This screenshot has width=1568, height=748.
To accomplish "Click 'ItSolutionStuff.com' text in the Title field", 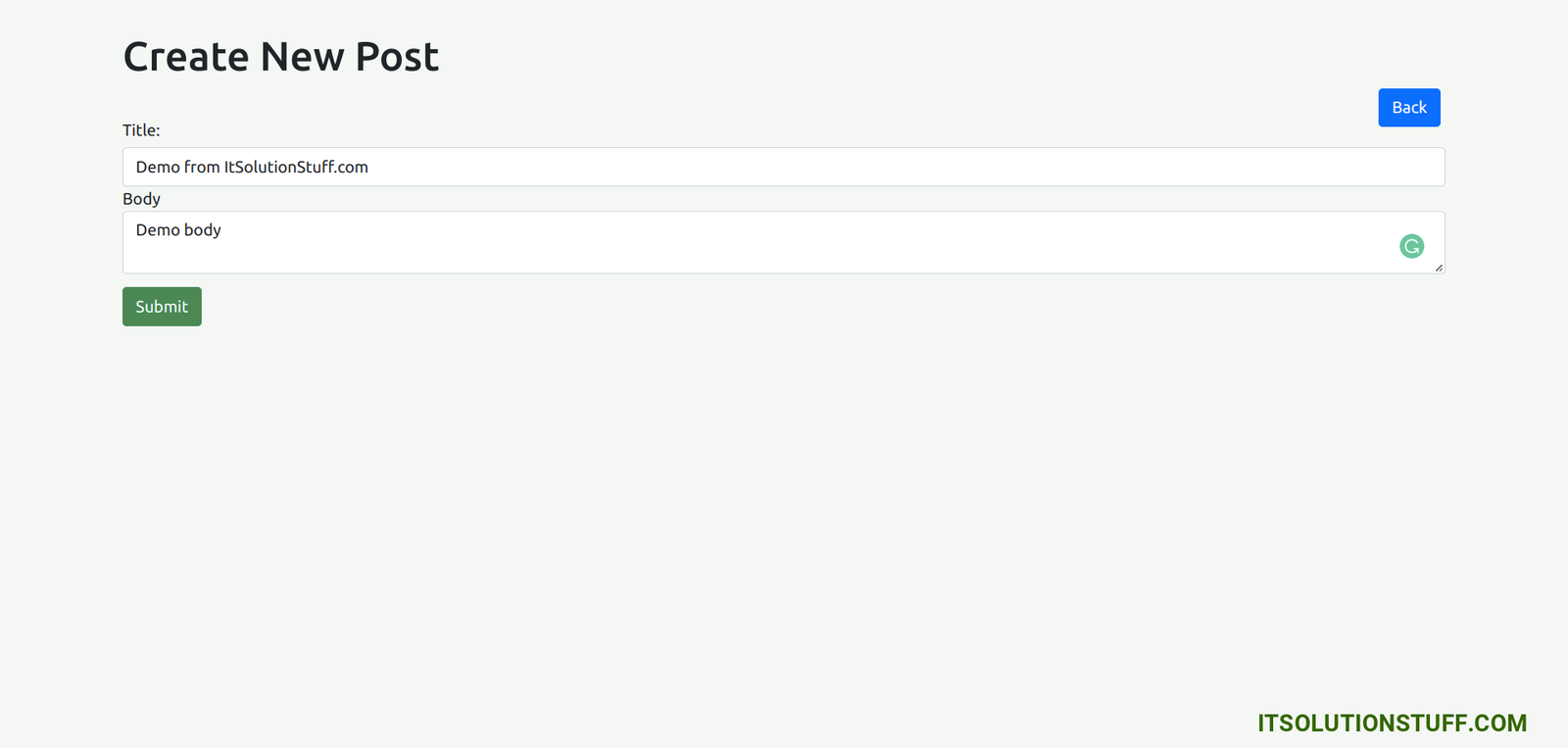I will [296, 168].
